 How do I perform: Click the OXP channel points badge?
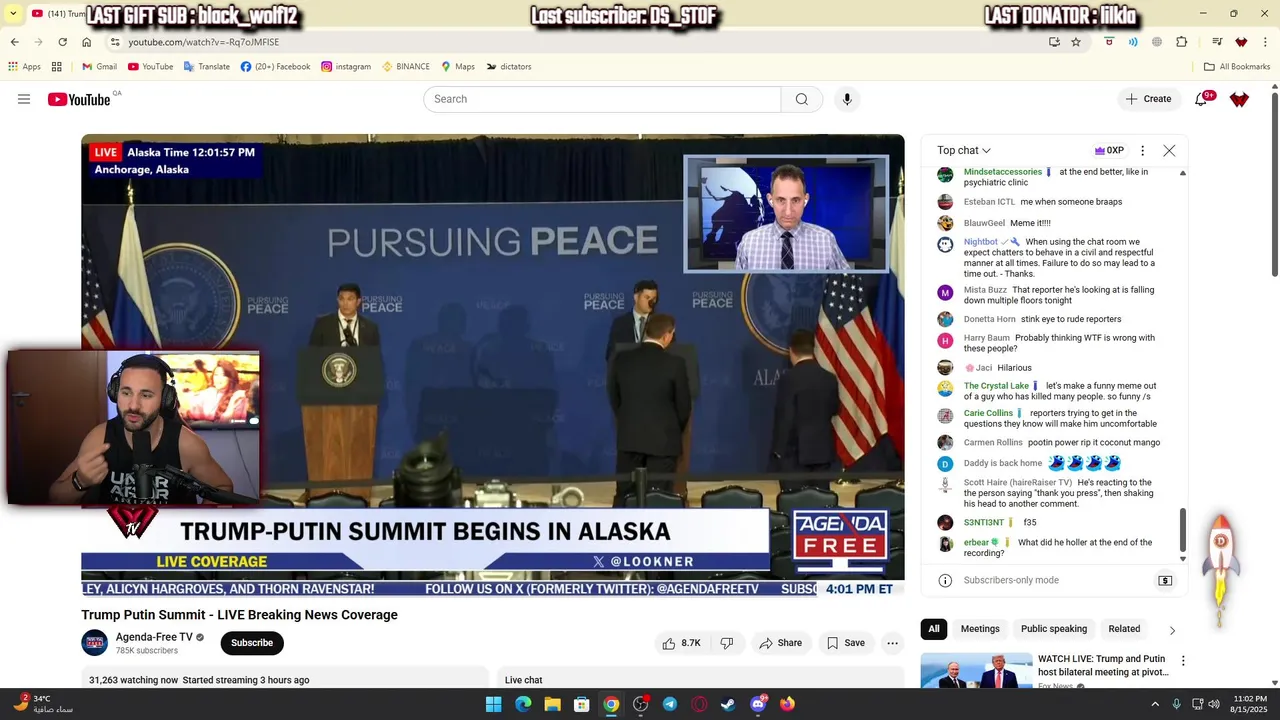pyautogui.click(x=1109, y=150)
